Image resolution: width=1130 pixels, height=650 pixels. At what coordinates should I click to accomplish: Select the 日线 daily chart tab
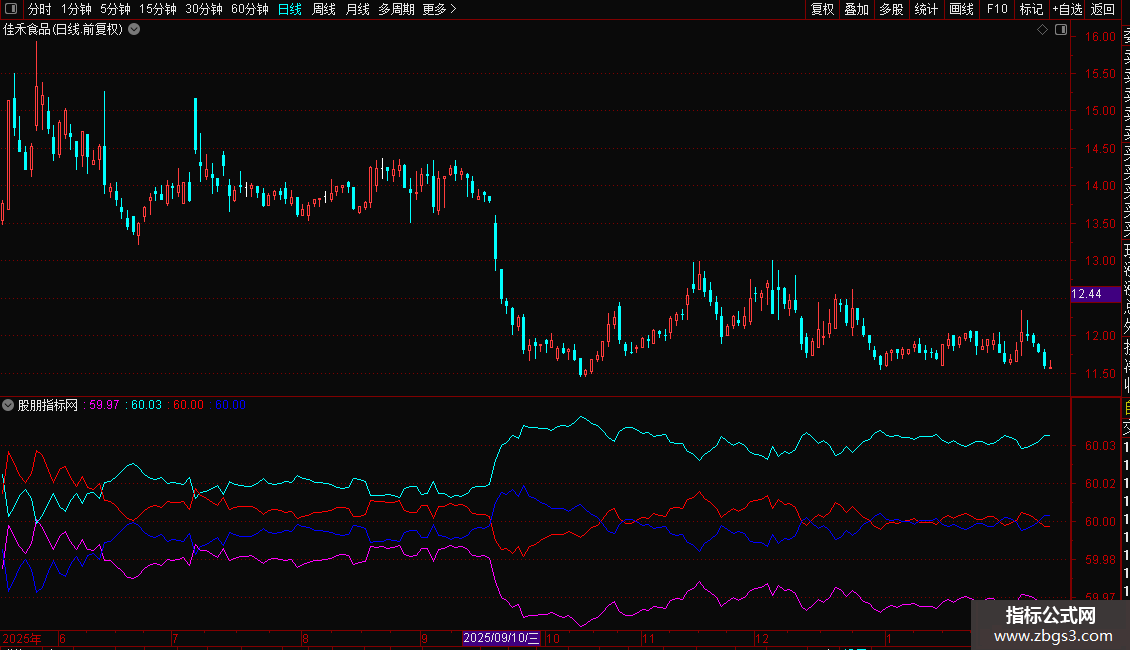click(x=290, y=9)
